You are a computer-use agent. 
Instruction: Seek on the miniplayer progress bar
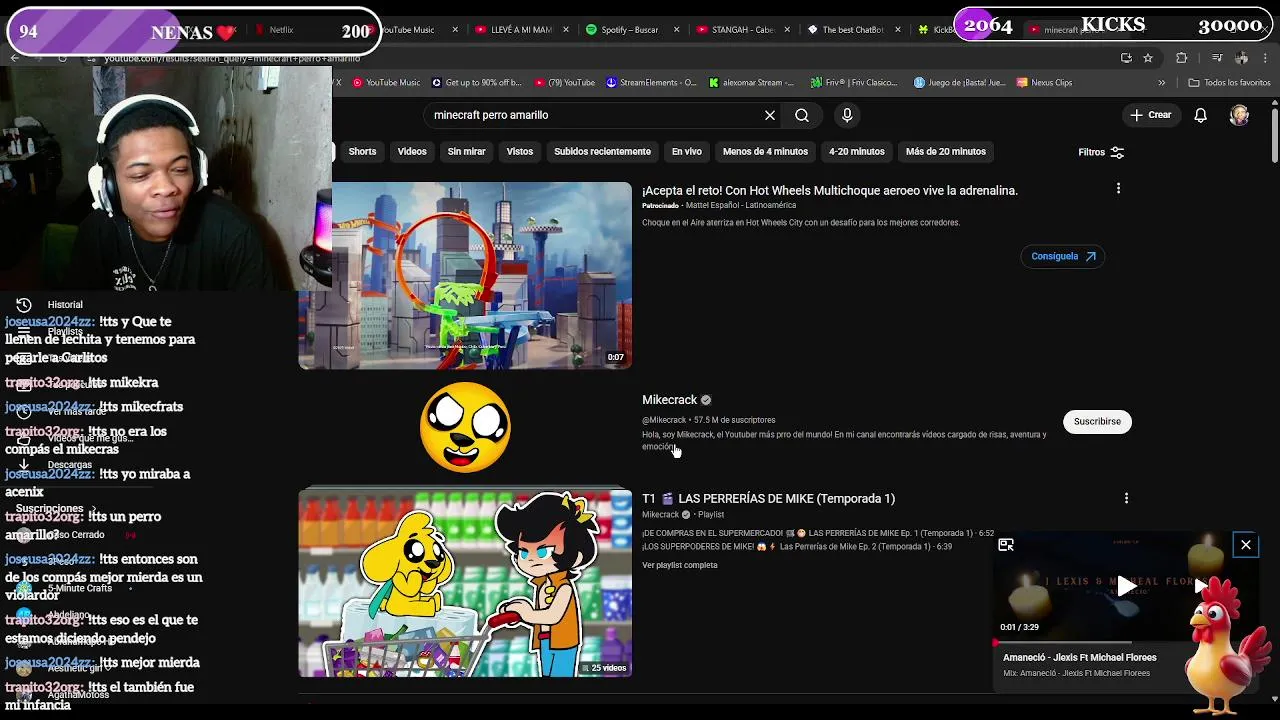(1126, 643)
